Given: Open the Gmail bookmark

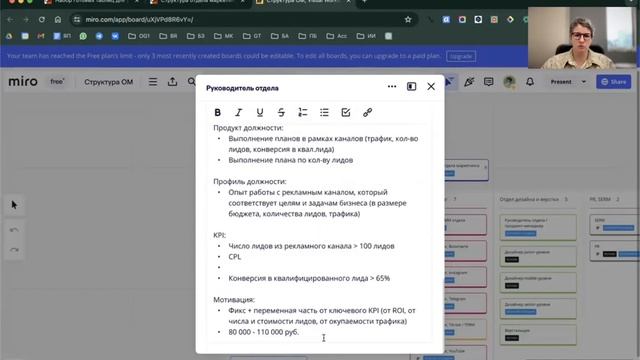Looking at the screenshot, I should click(41, 36).
